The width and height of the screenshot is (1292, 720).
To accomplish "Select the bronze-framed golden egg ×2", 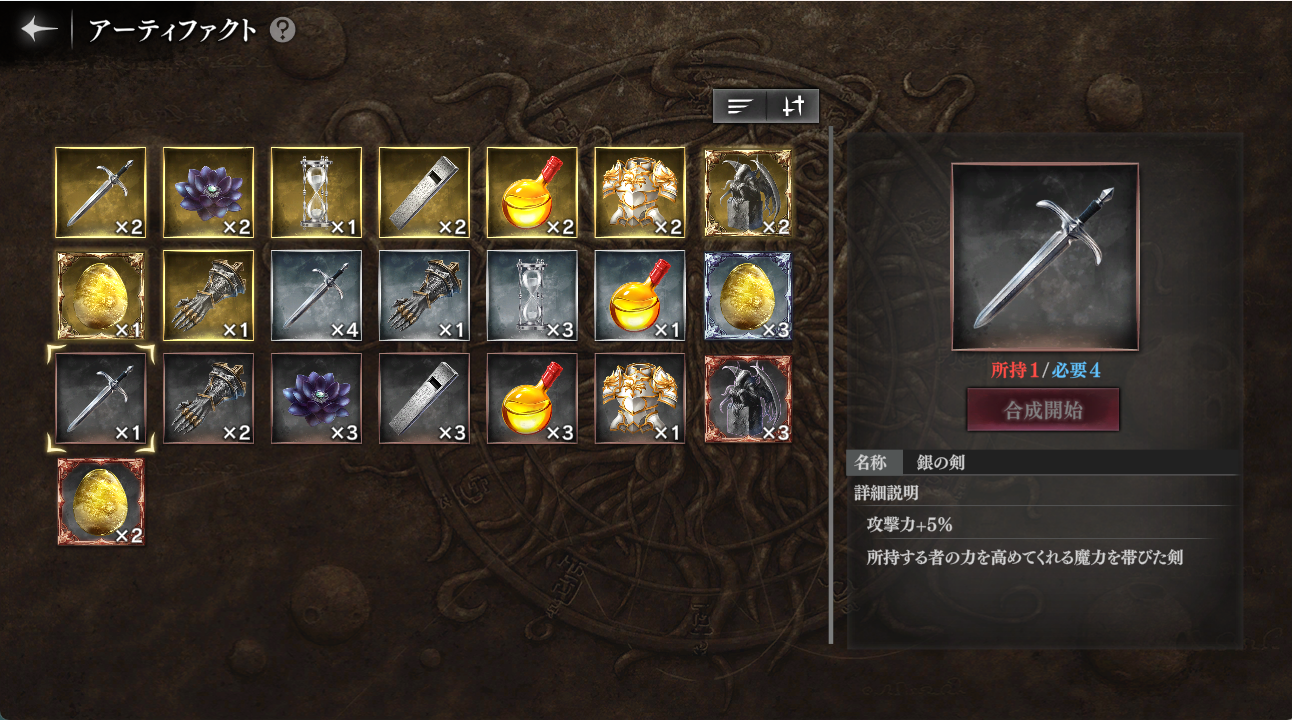I will pos(100,501).
